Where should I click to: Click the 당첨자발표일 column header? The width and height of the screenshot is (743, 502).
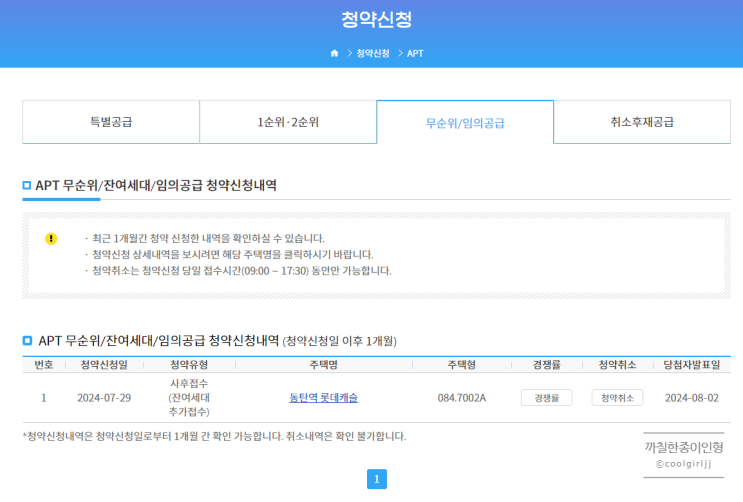coord(692,365)
